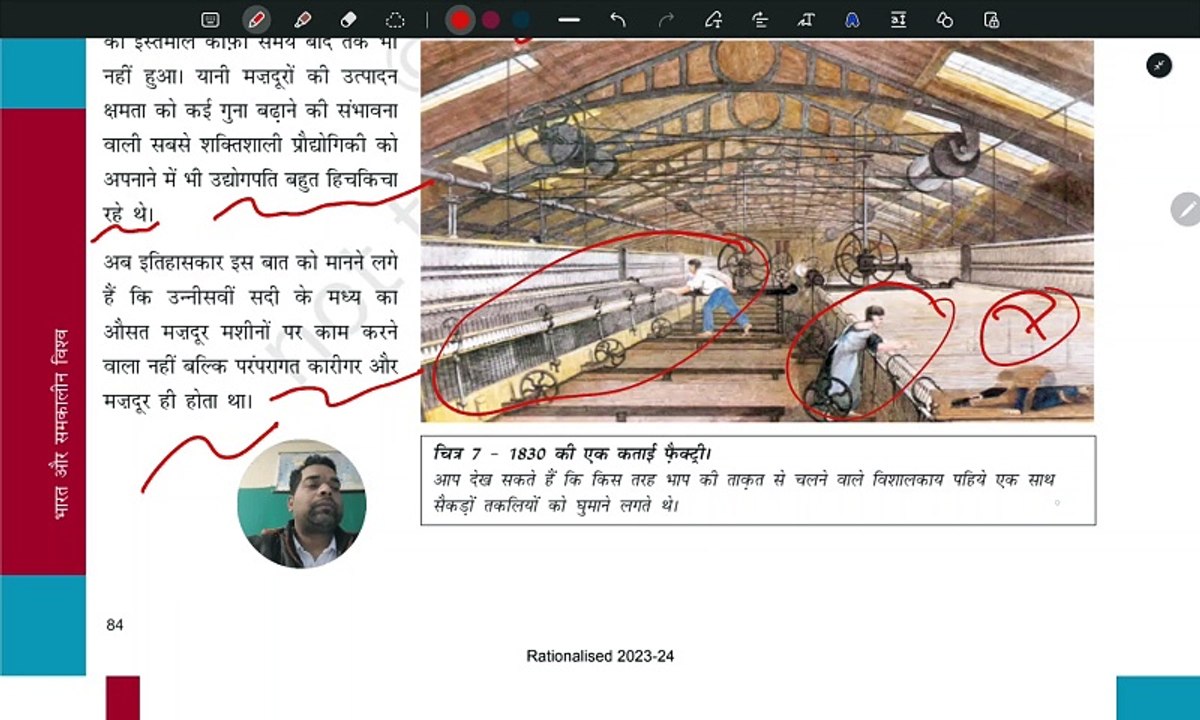
Task: Click the 1830 spinning factory illustration
Action: tap(757, 230)
